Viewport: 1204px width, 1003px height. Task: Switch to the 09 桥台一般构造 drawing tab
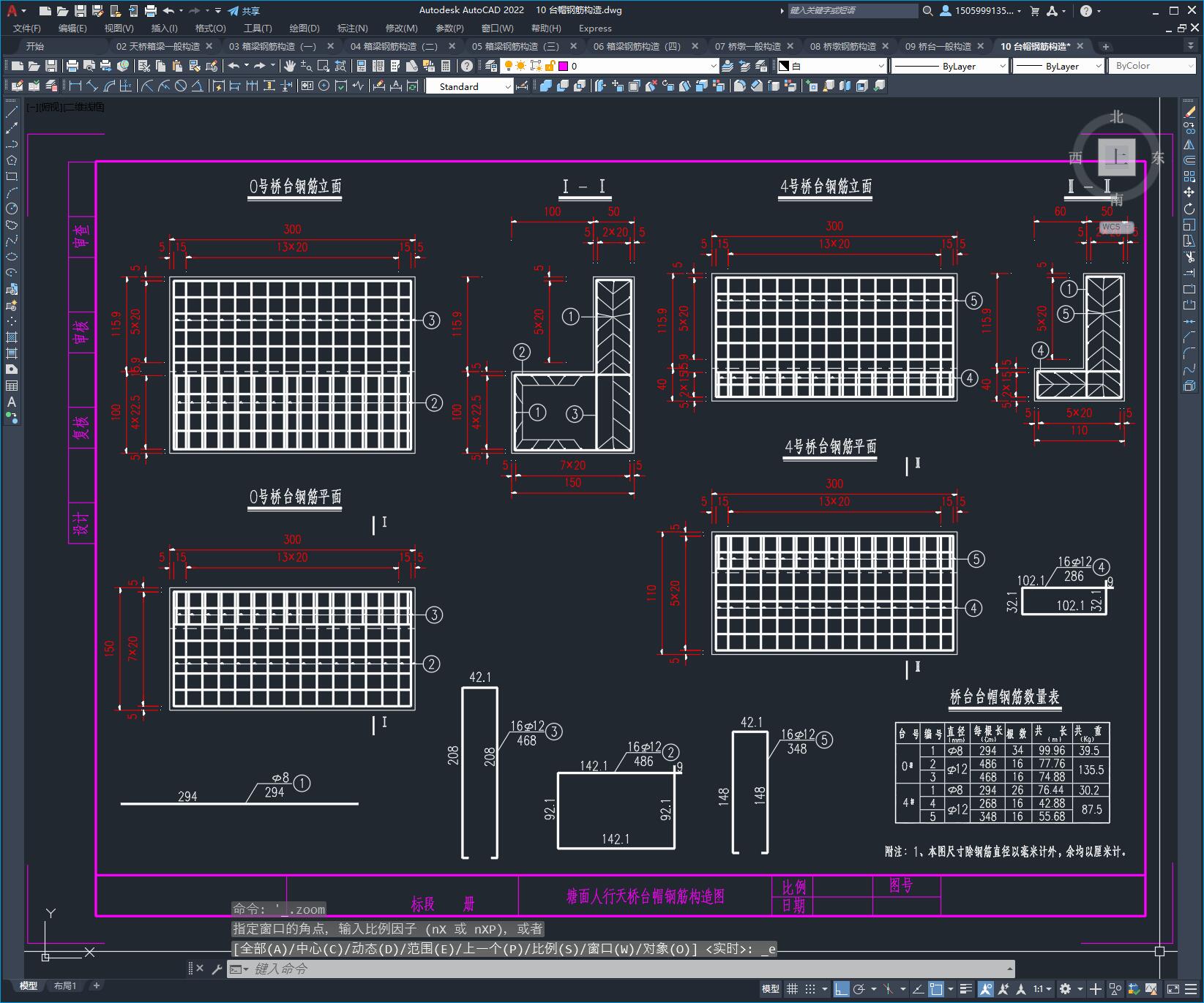(x=938, y=46)
